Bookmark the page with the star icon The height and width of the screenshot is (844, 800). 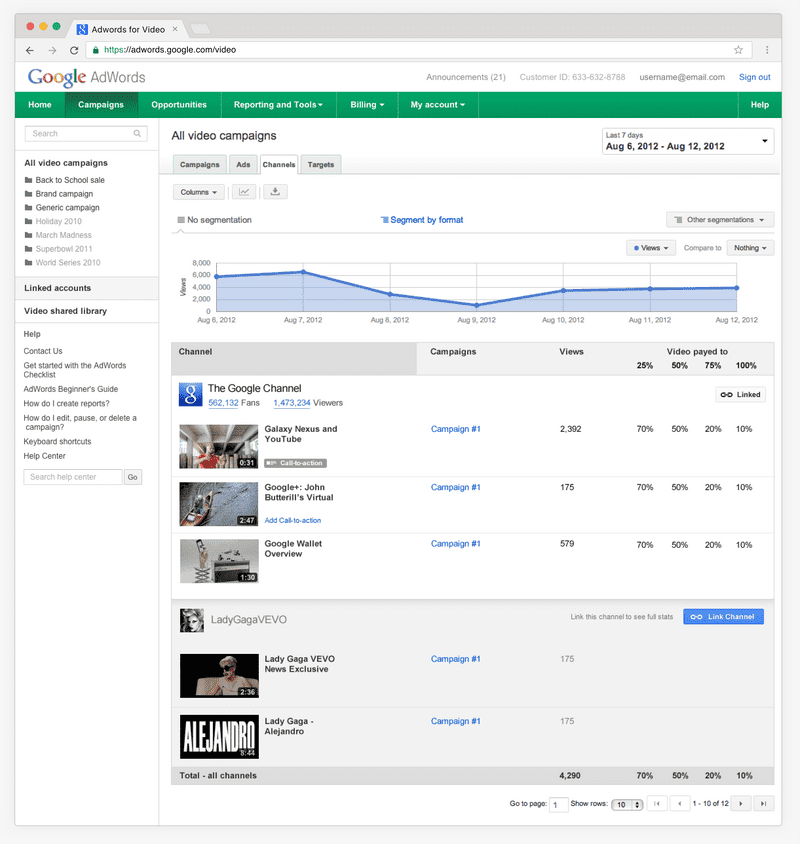click(738, 50)
